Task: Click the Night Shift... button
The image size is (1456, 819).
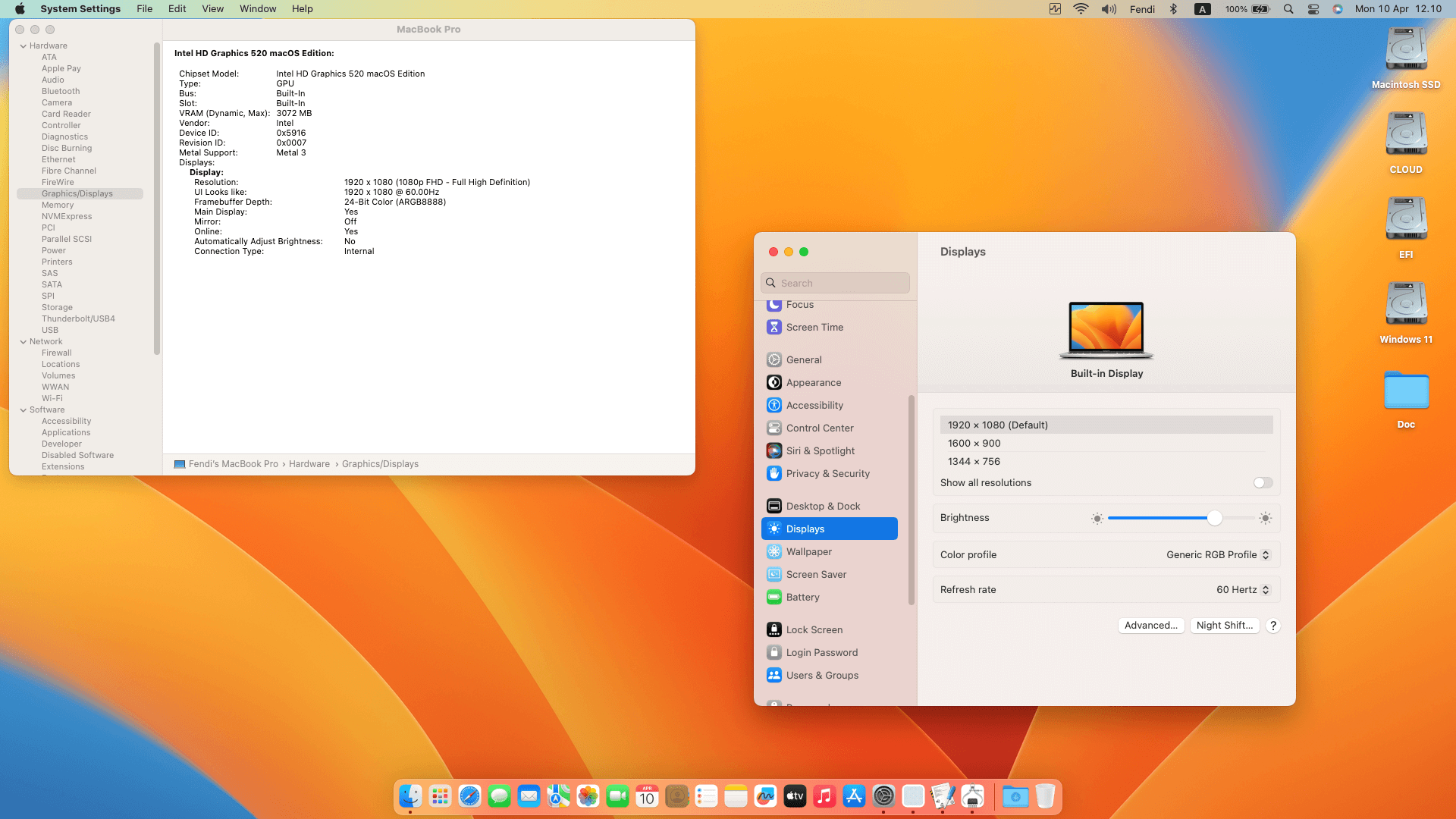Action: pos(1225,626)
